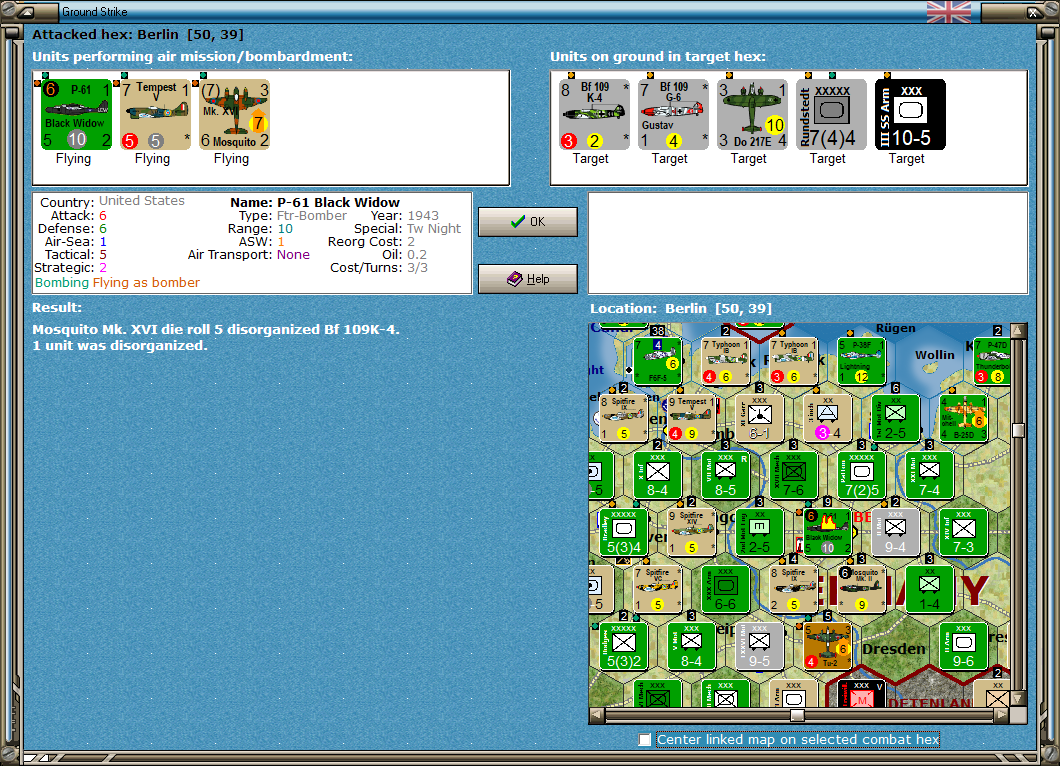Click the 'Tw Night' special value
The width and height of the screenshot is (1060, 766).
coord(434,229)
